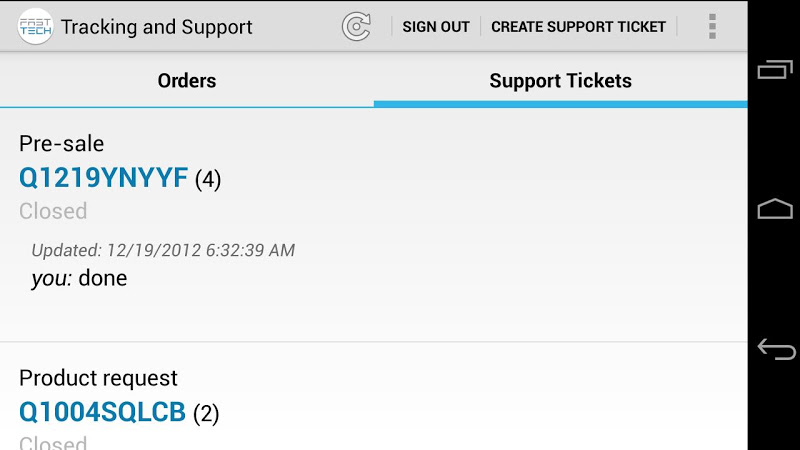Tap the Android recent apps button
800x450 pixels.
[775, 70]
